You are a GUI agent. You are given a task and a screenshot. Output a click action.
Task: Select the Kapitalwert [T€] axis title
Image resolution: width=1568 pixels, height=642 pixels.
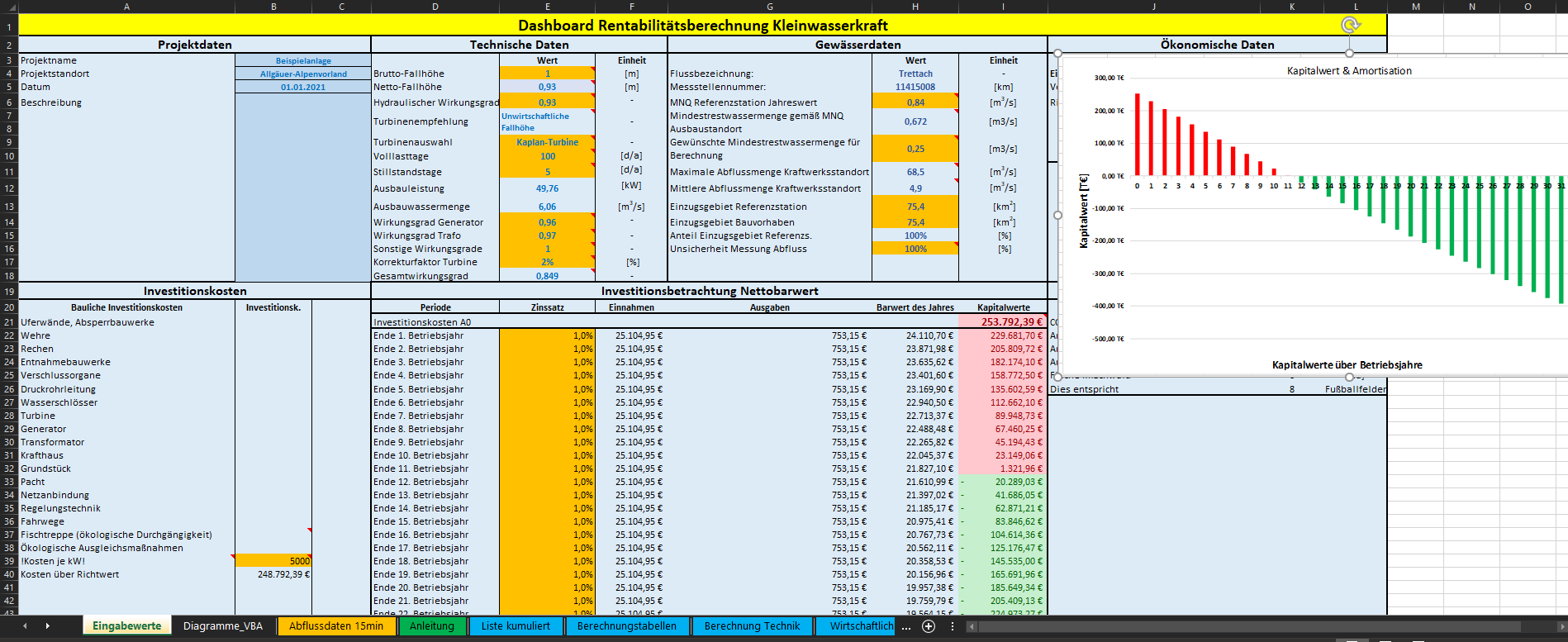point(1083,211)
